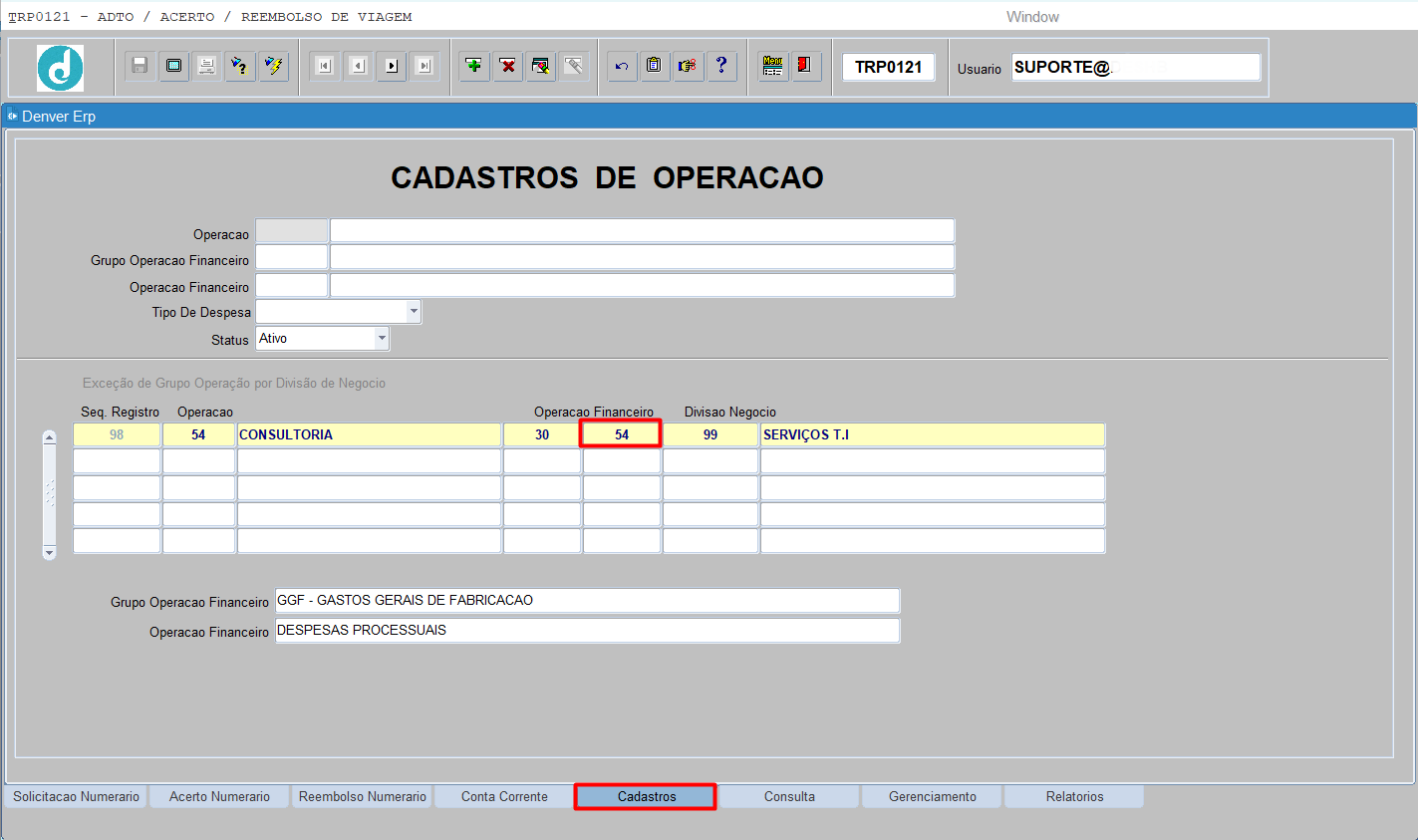Go to the next record arrow

392,66
